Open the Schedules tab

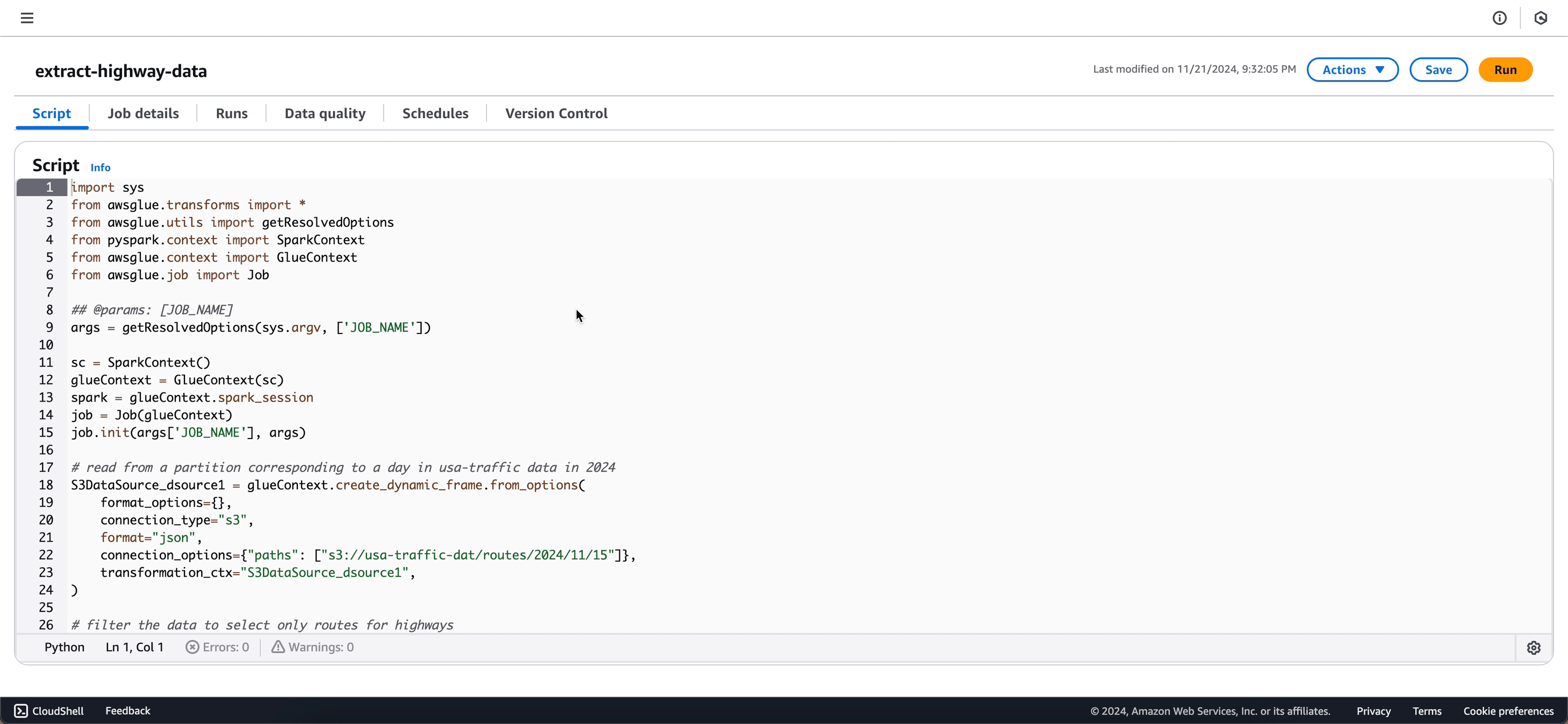(435, 113)
